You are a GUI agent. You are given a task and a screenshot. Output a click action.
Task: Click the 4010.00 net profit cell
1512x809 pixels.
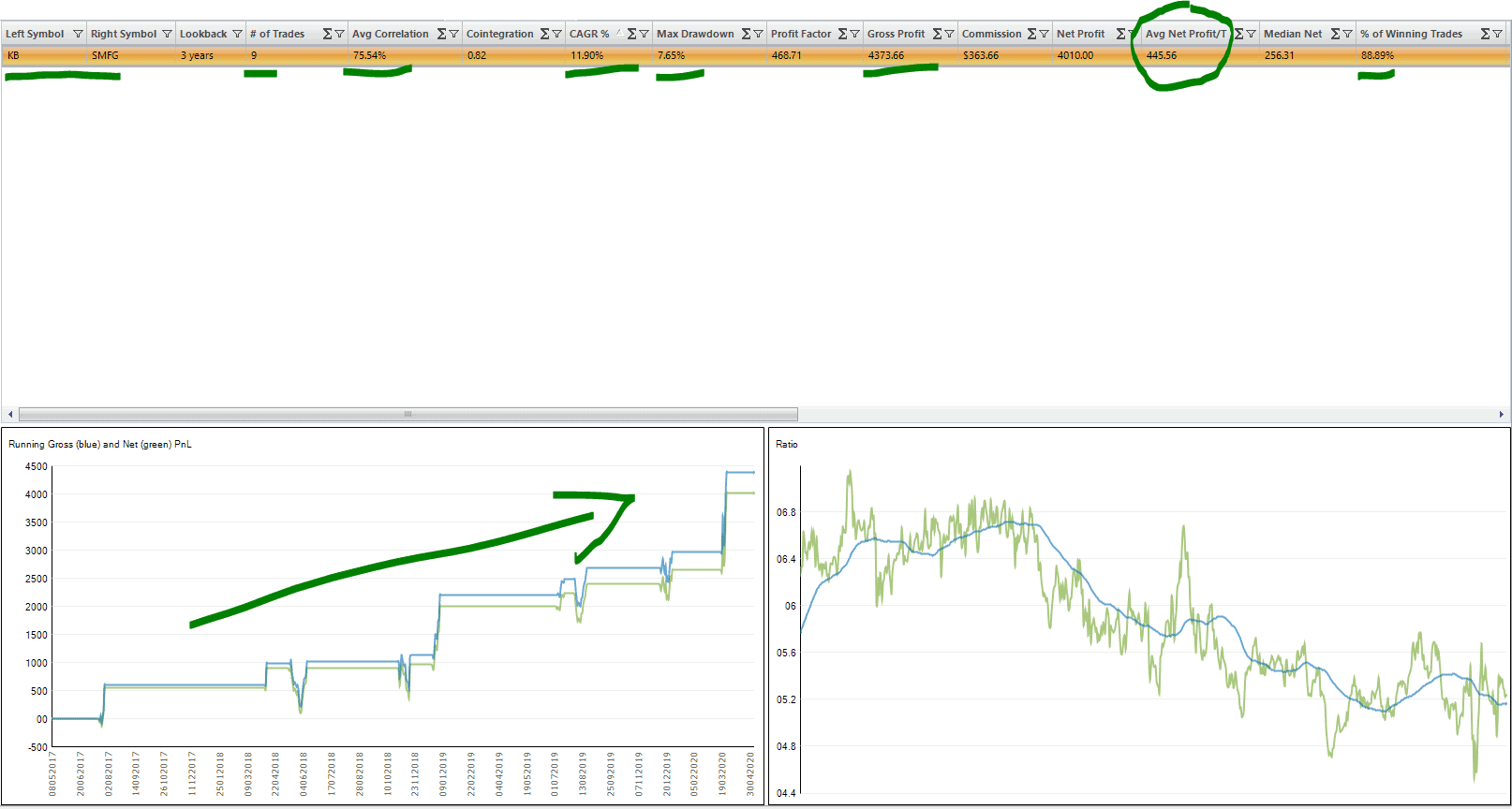(x=1097, y=55)
